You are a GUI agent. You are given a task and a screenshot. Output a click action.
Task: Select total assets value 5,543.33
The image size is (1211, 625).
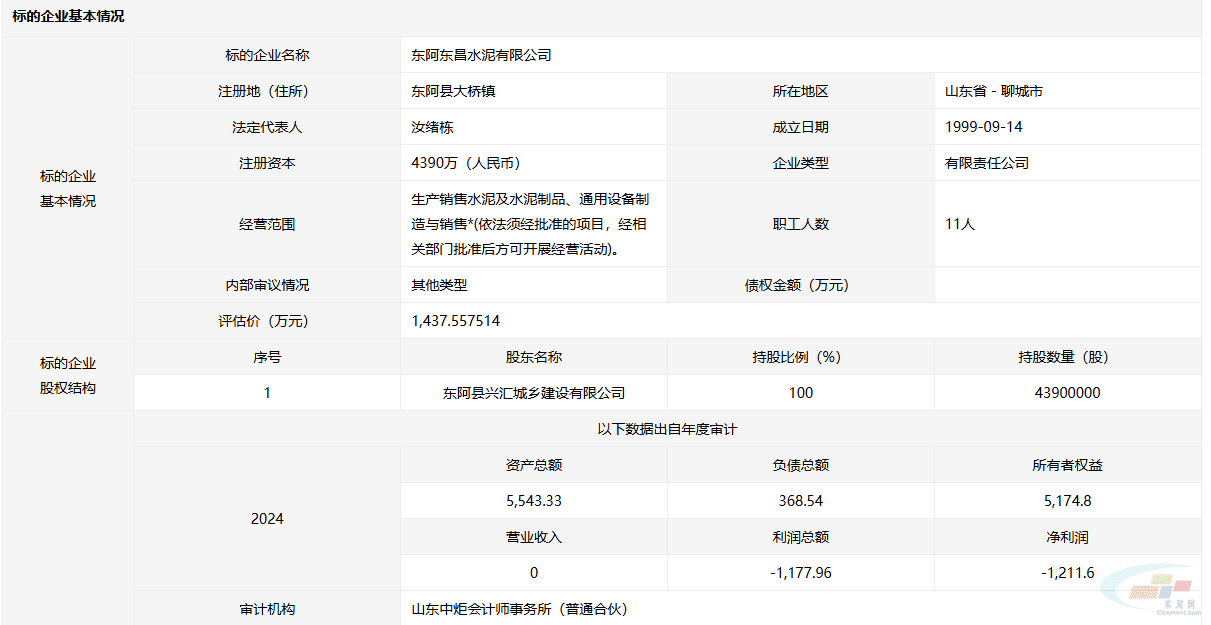534,501
